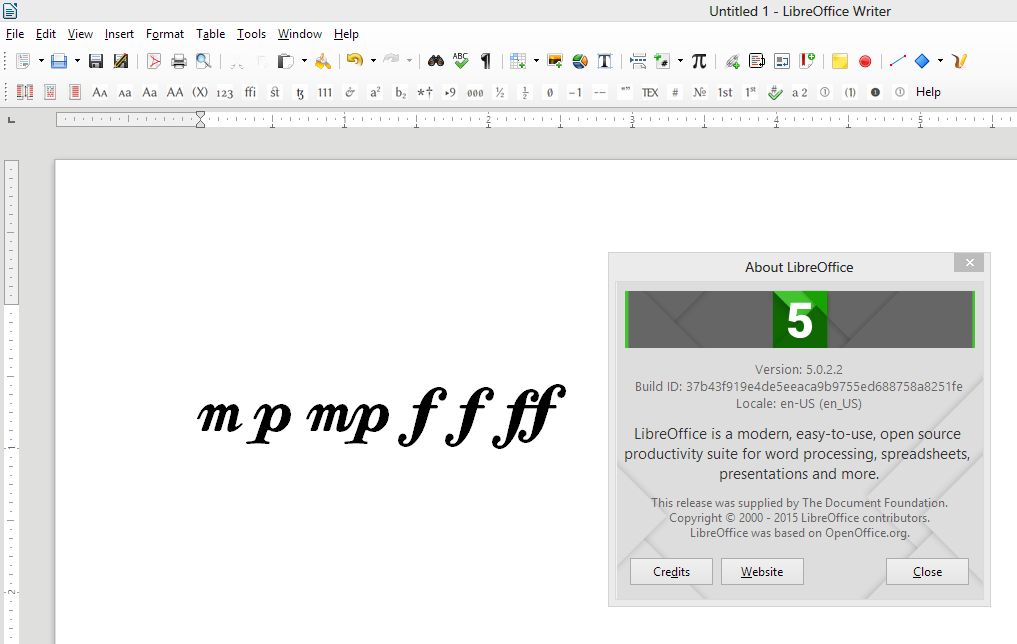Click the Build ID text in About dialog
This screenshot has width=1017, height=644.
(798, 387)
